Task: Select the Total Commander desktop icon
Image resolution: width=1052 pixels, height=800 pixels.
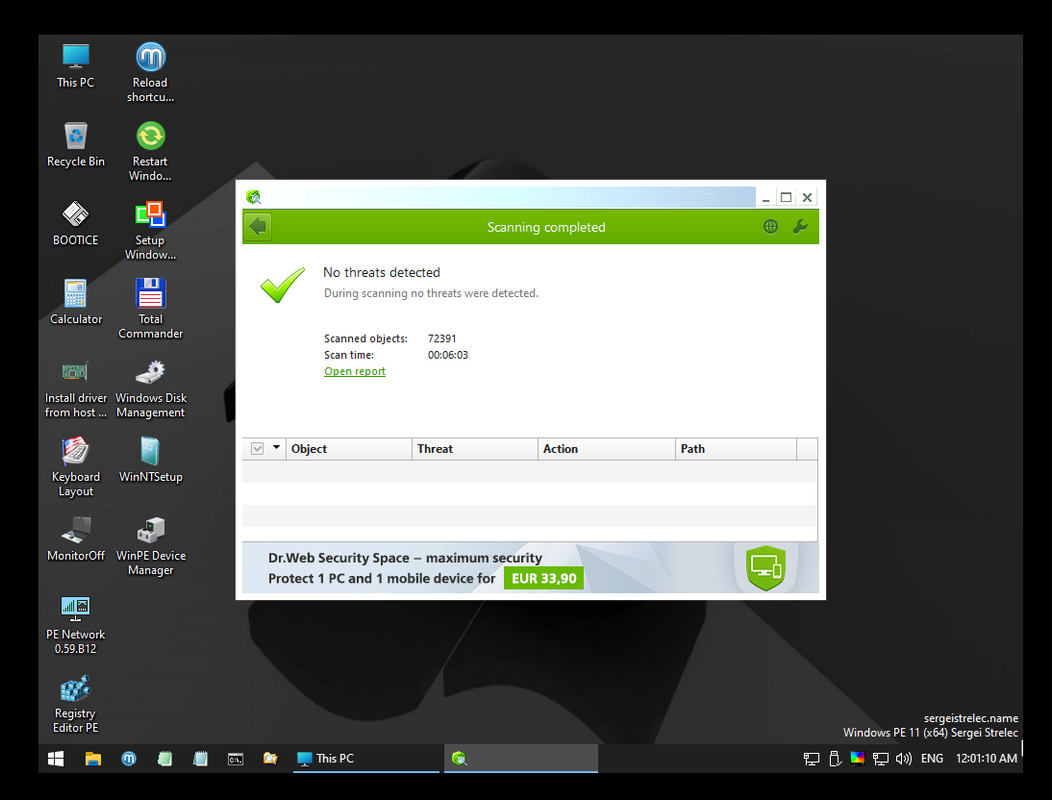Action: point(150,309)
